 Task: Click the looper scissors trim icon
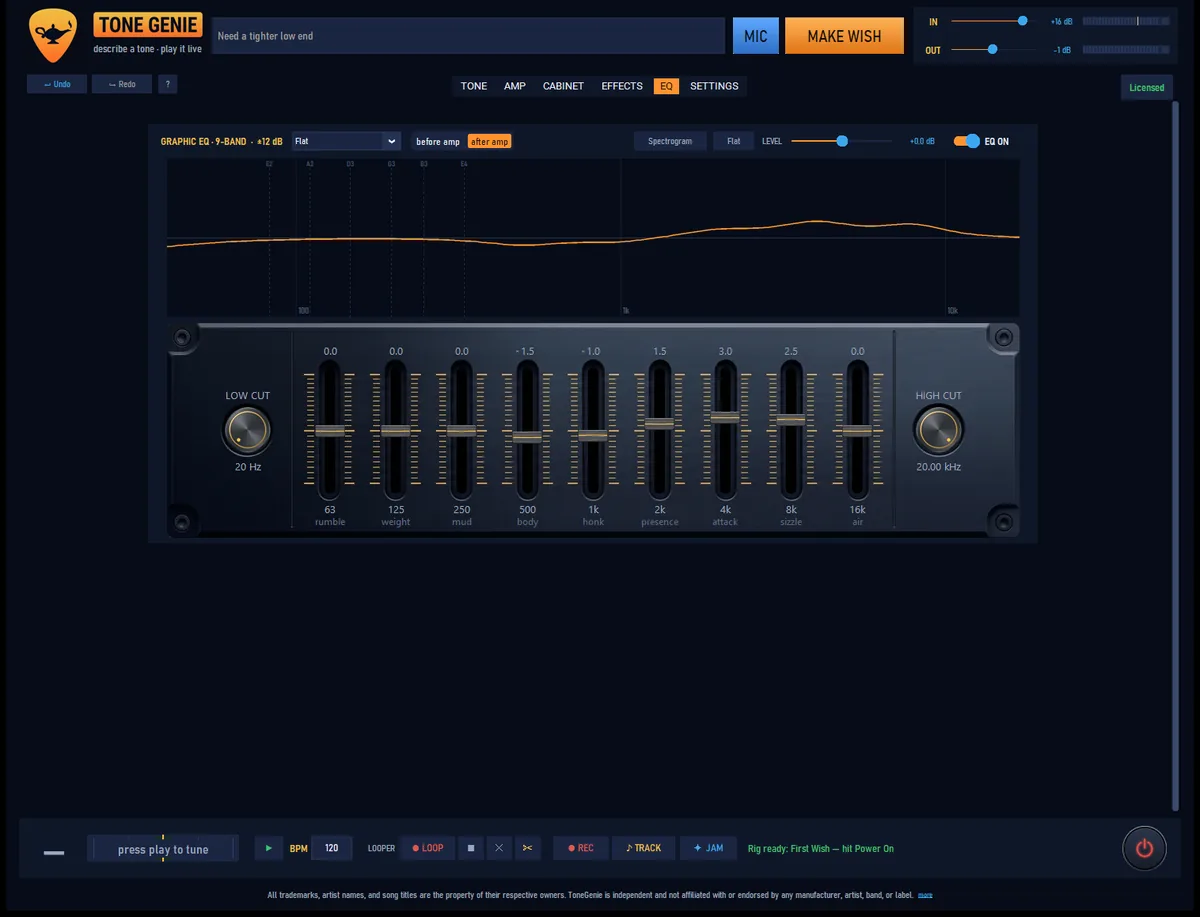(x=527, y=848)
